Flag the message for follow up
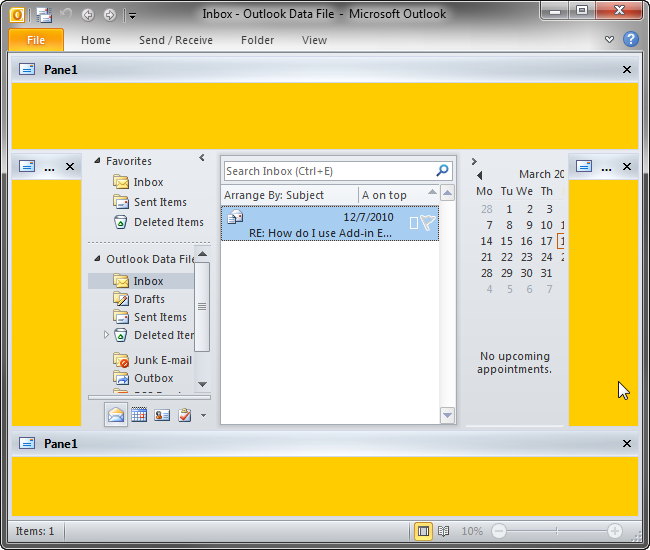Screen dimensions: 650x550 [x=428, y=223]
